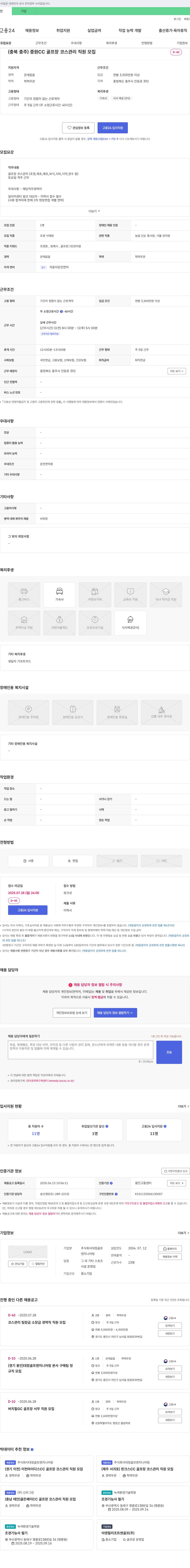The height and width of the screenshot is (1568, 190).
Task: Open the 취업지원 main menu
Action: [63, 31]
